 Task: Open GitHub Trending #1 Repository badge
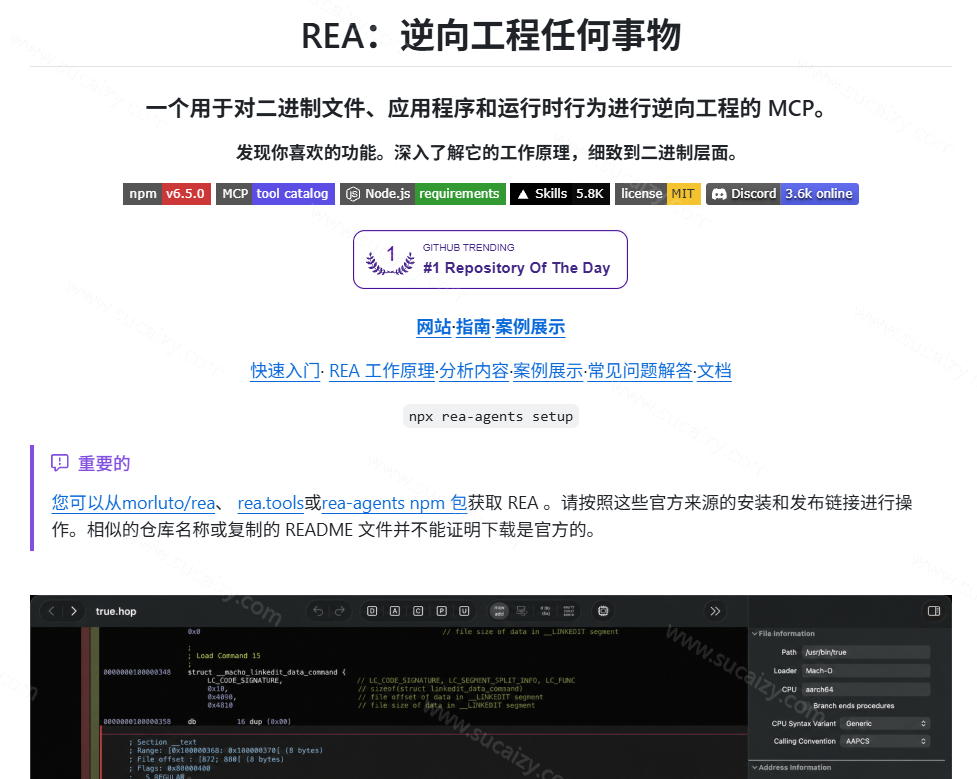tap(490, 259)
